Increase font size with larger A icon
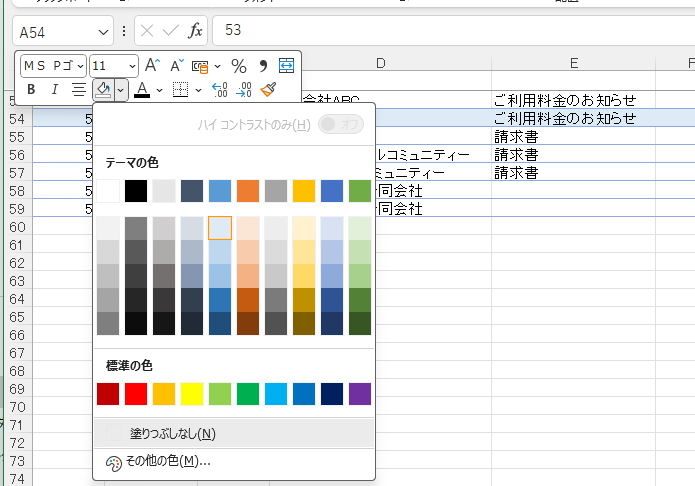 151,66
